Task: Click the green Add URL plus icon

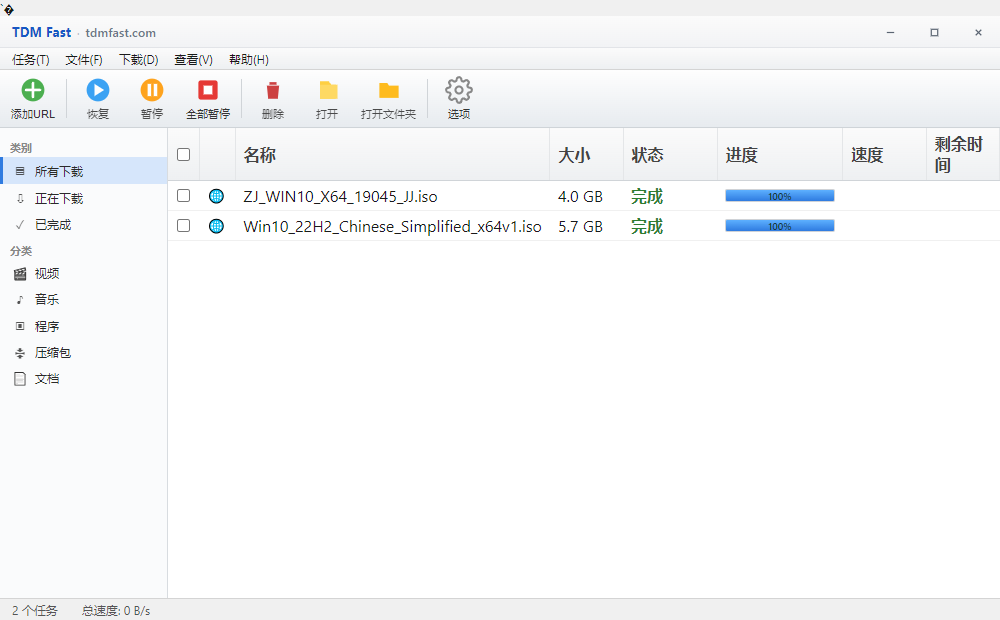Action: pyautogui.click(x=33, y=90)
